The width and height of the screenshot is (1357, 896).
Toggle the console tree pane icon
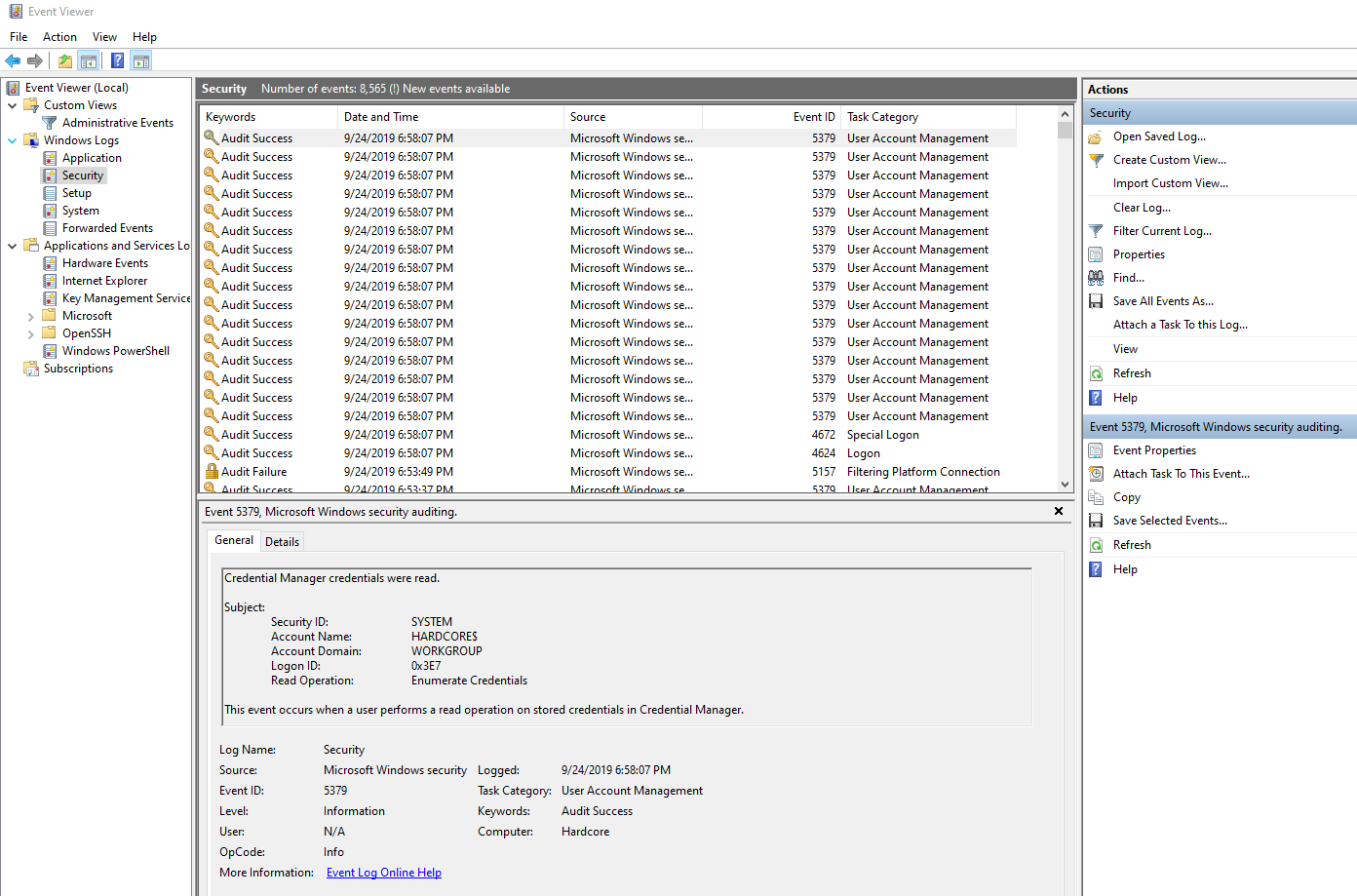(89, 60)
